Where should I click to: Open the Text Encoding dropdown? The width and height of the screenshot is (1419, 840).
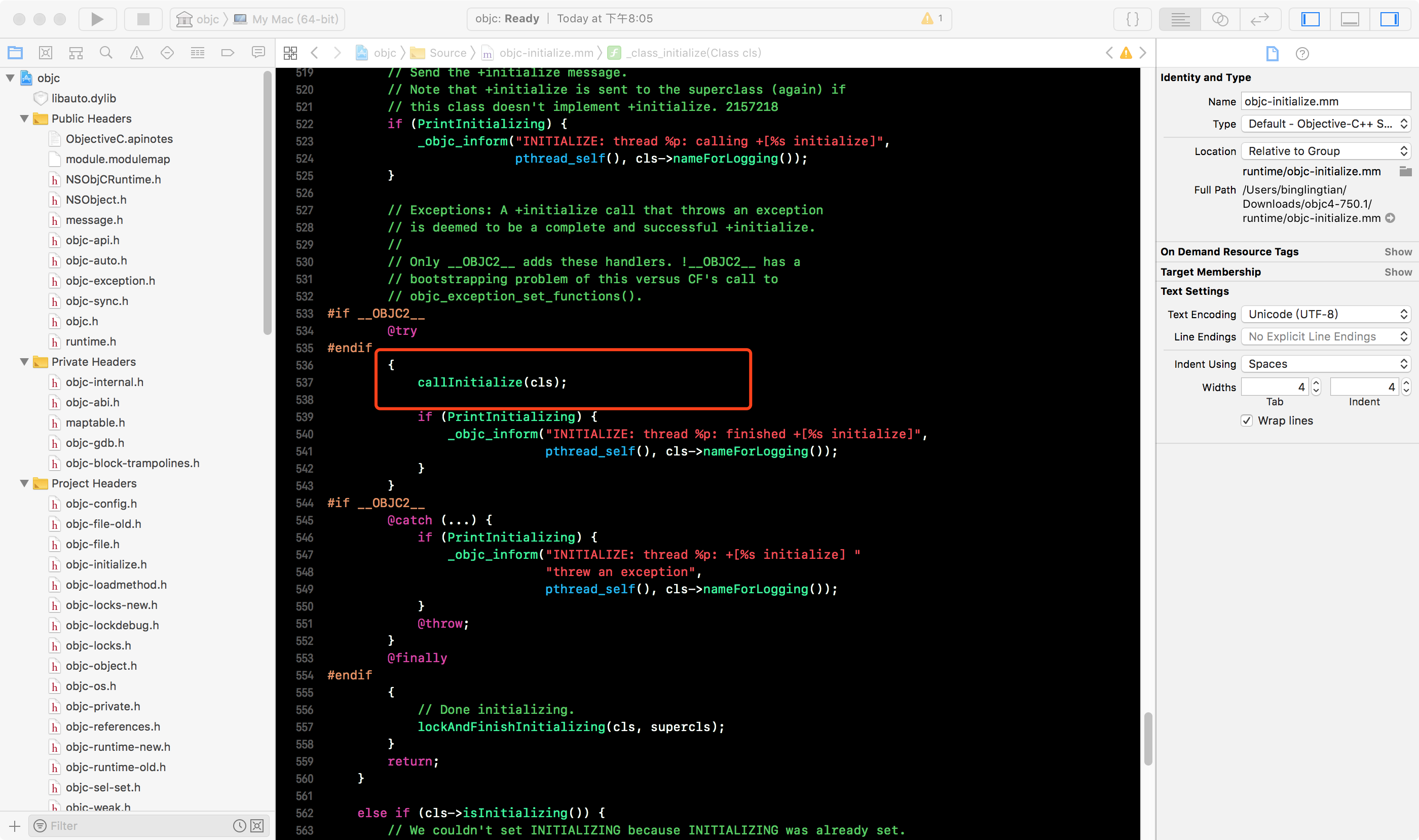[x=1326, y=314]
